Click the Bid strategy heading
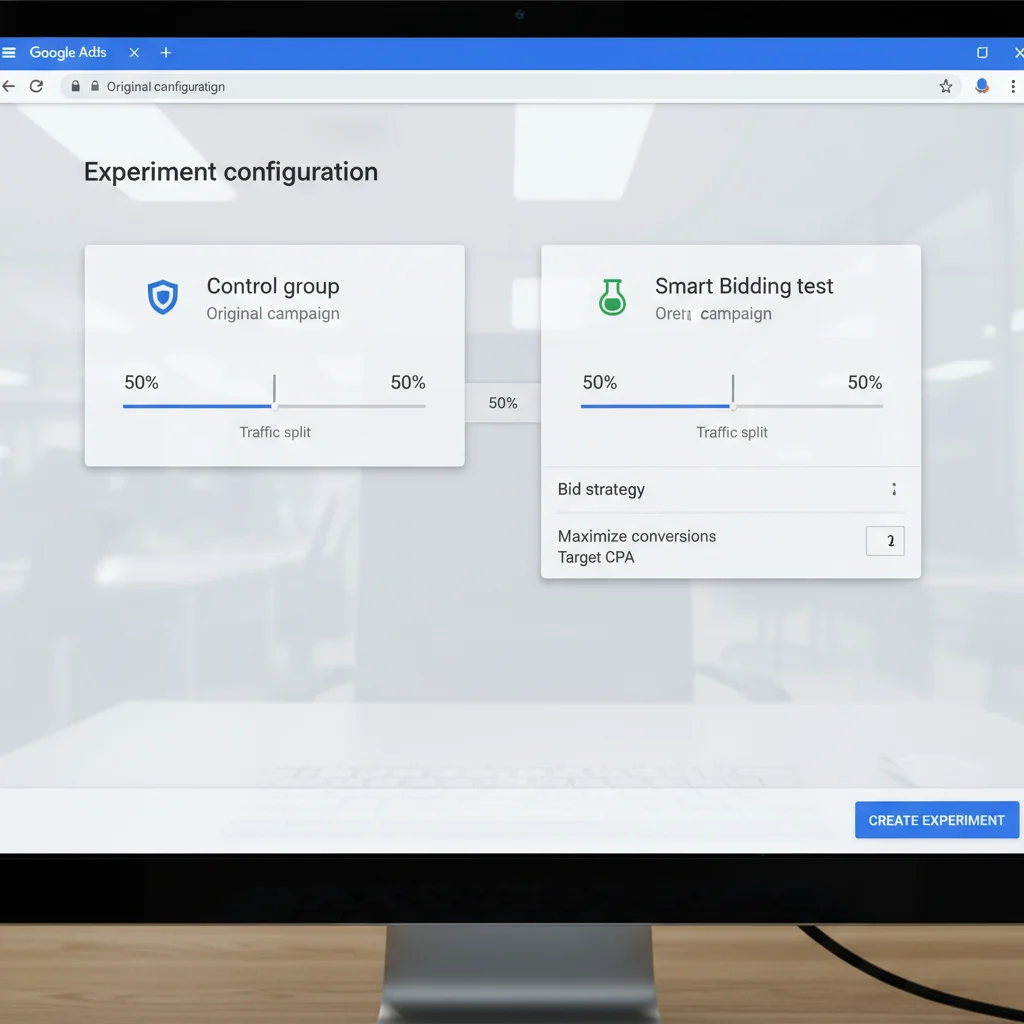The height and width of the screenshot is (1024, 1024). (x=601, y=489)
